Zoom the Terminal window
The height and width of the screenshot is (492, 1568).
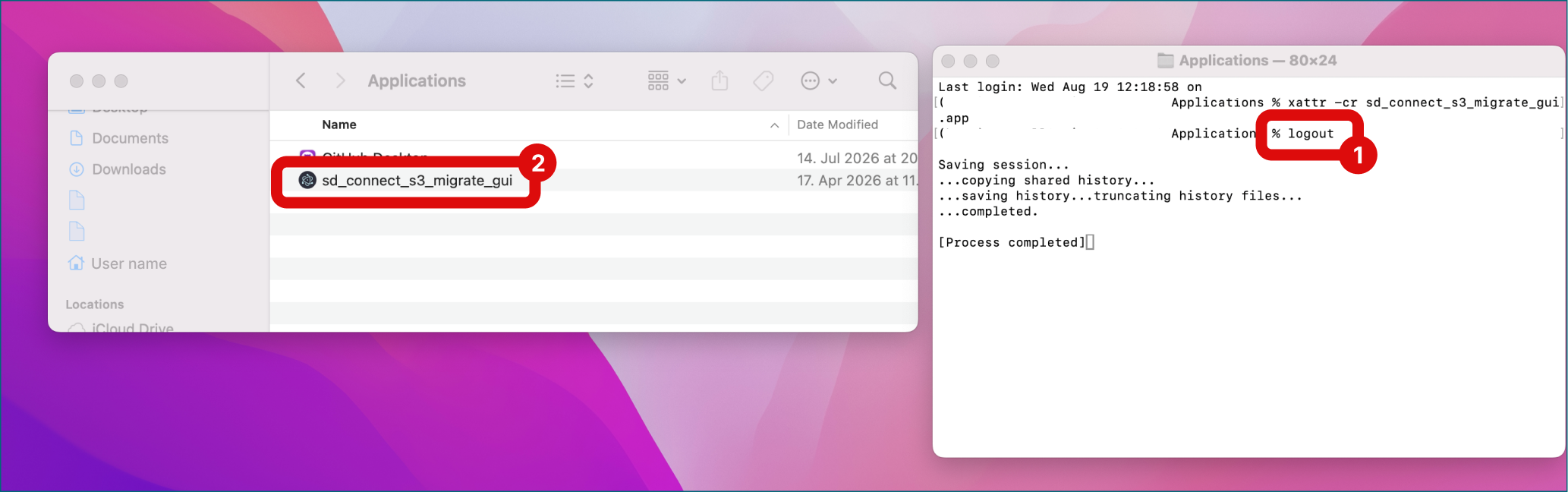pos(992,61)
